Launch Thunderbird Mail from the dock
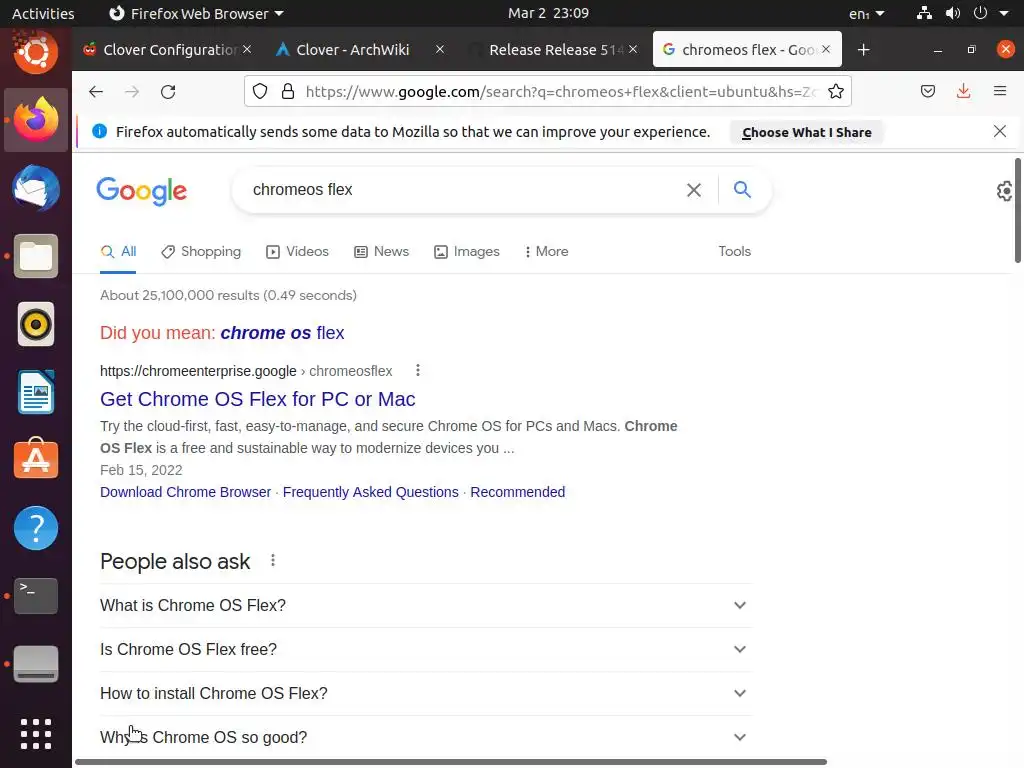The width and height of the screenshot is (1024, 768). tap(36, 188)
